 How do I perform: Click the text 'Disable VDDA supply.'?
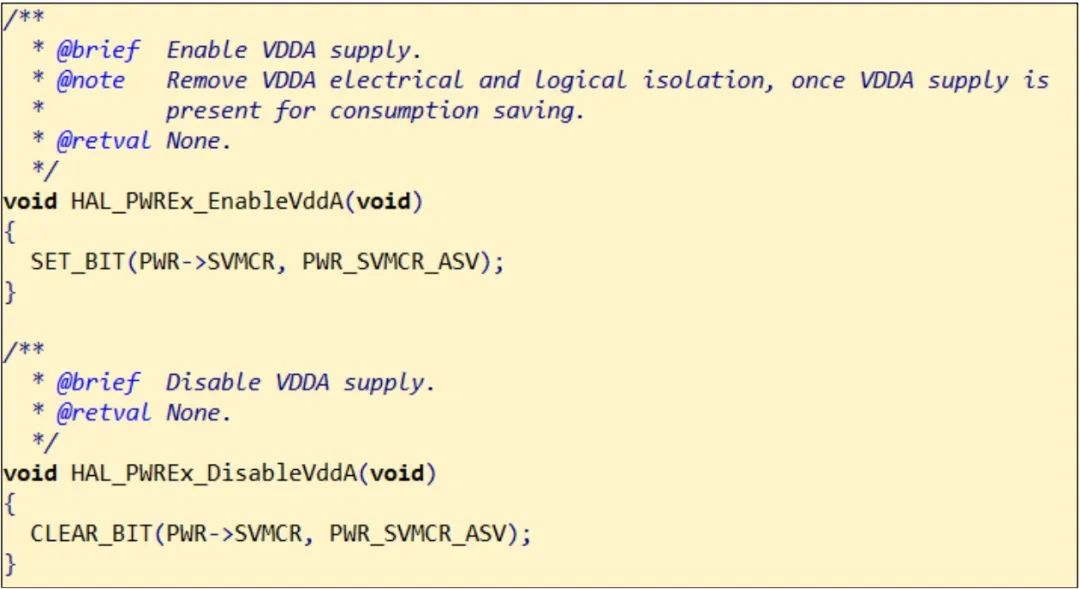(x=300, y=384)
